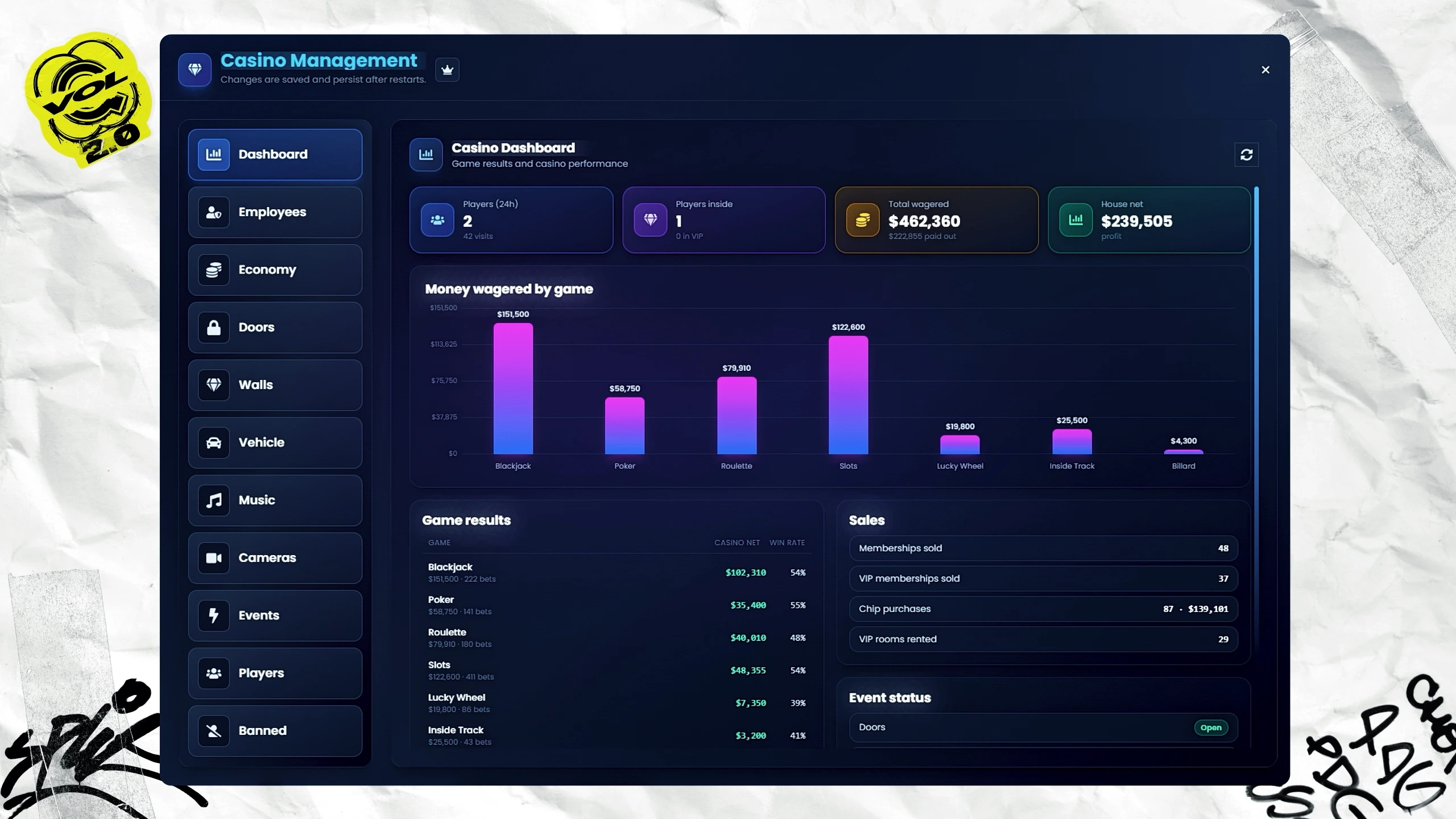Open the Vehicle section
This screenshot has width=1456, height=819.
(x=275, y=443)
